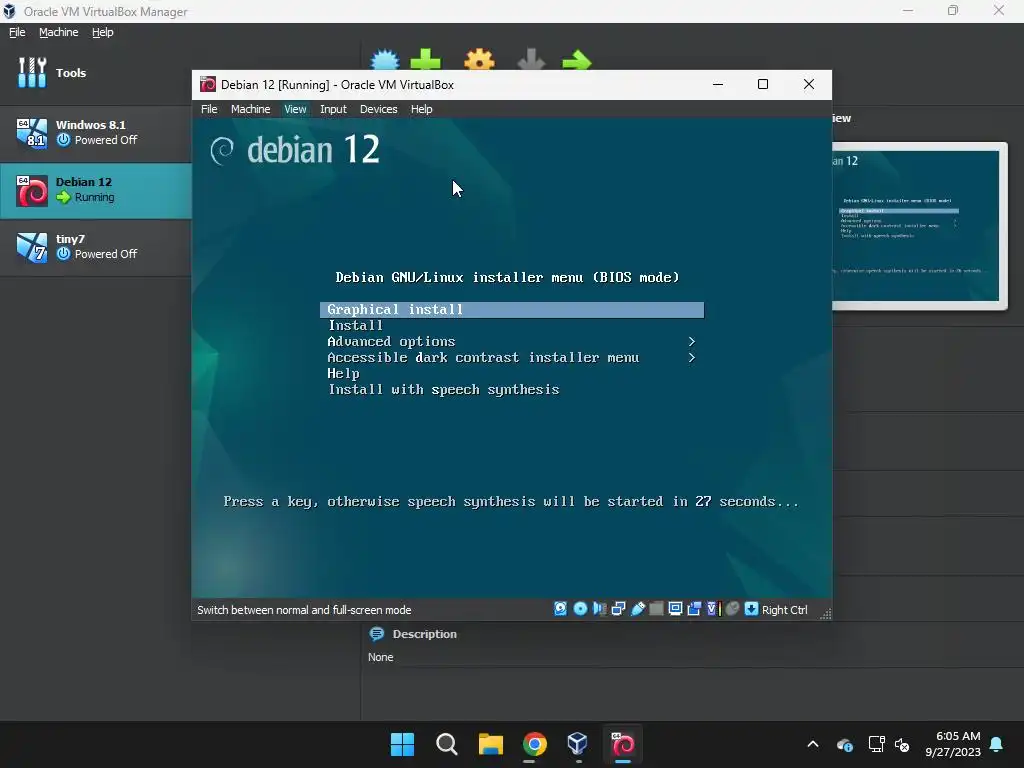The height and width of the screenshot is (768, 1024).
Task: Click the Description speech bubble icon
Action: pyautogui.click(x=377, y=633)
